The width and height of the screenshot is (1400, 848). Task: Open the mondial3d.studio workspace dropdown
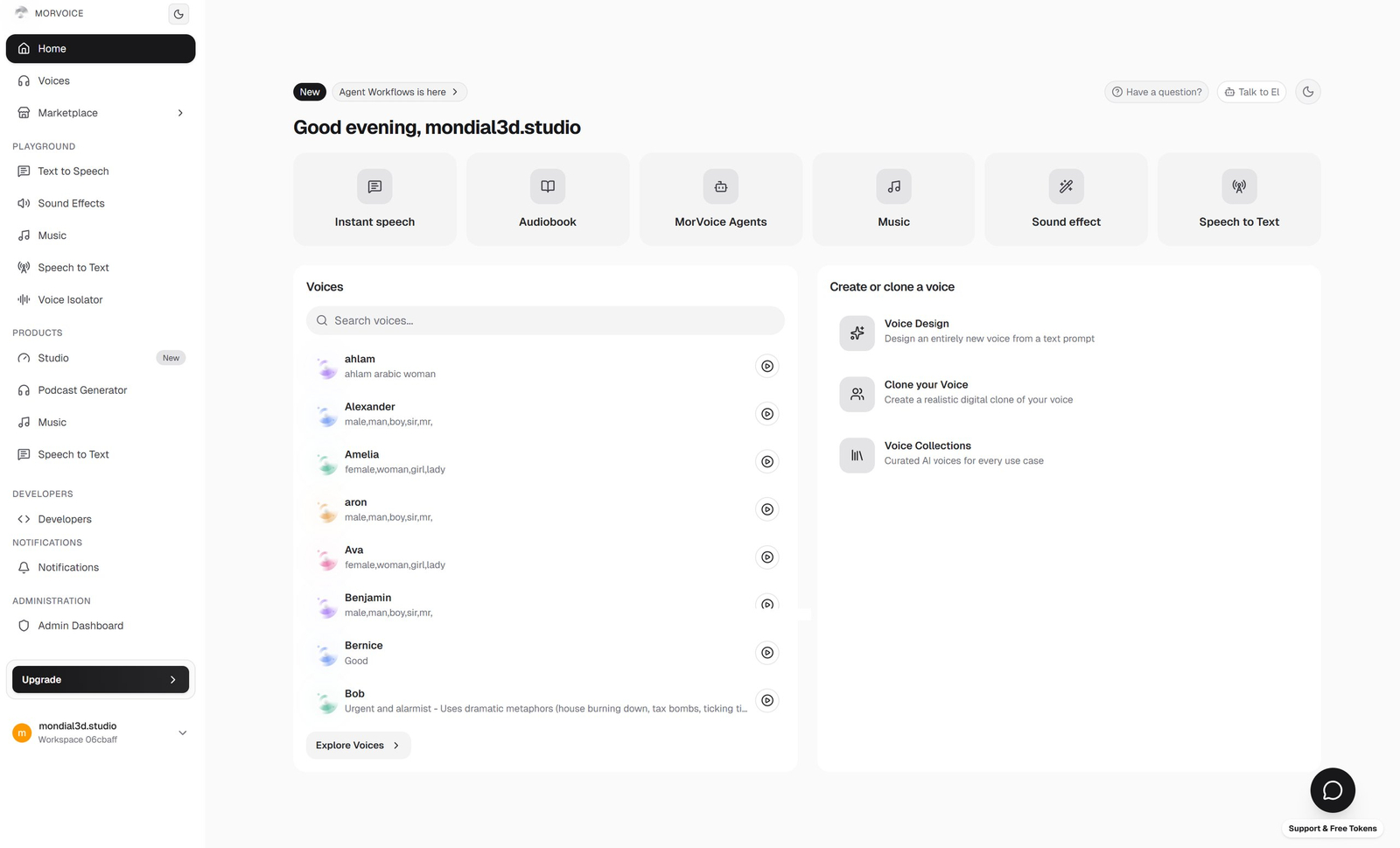click(x=182, y=732)
